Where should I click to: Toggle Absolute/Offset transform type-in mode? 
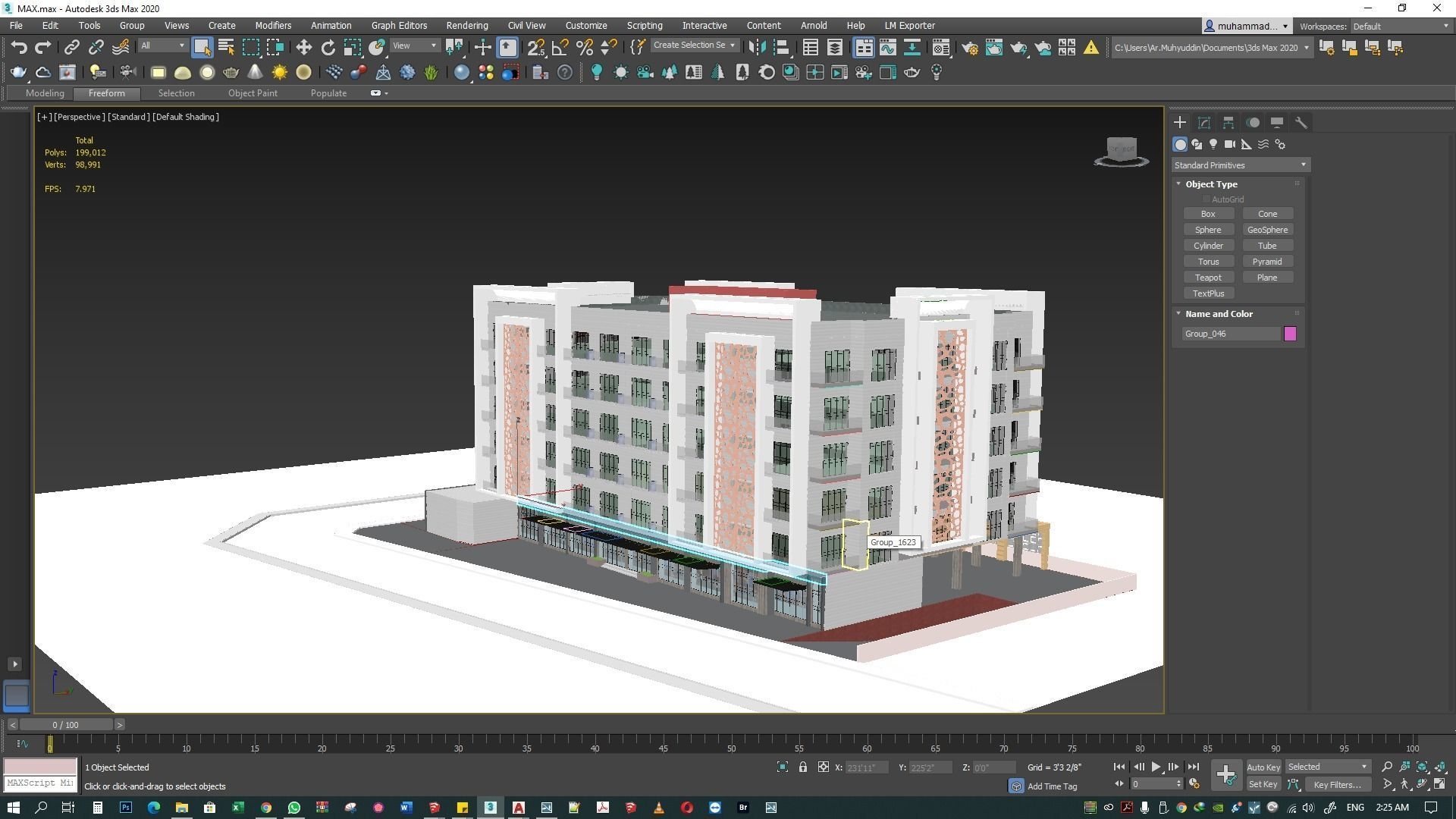point(824,767)
